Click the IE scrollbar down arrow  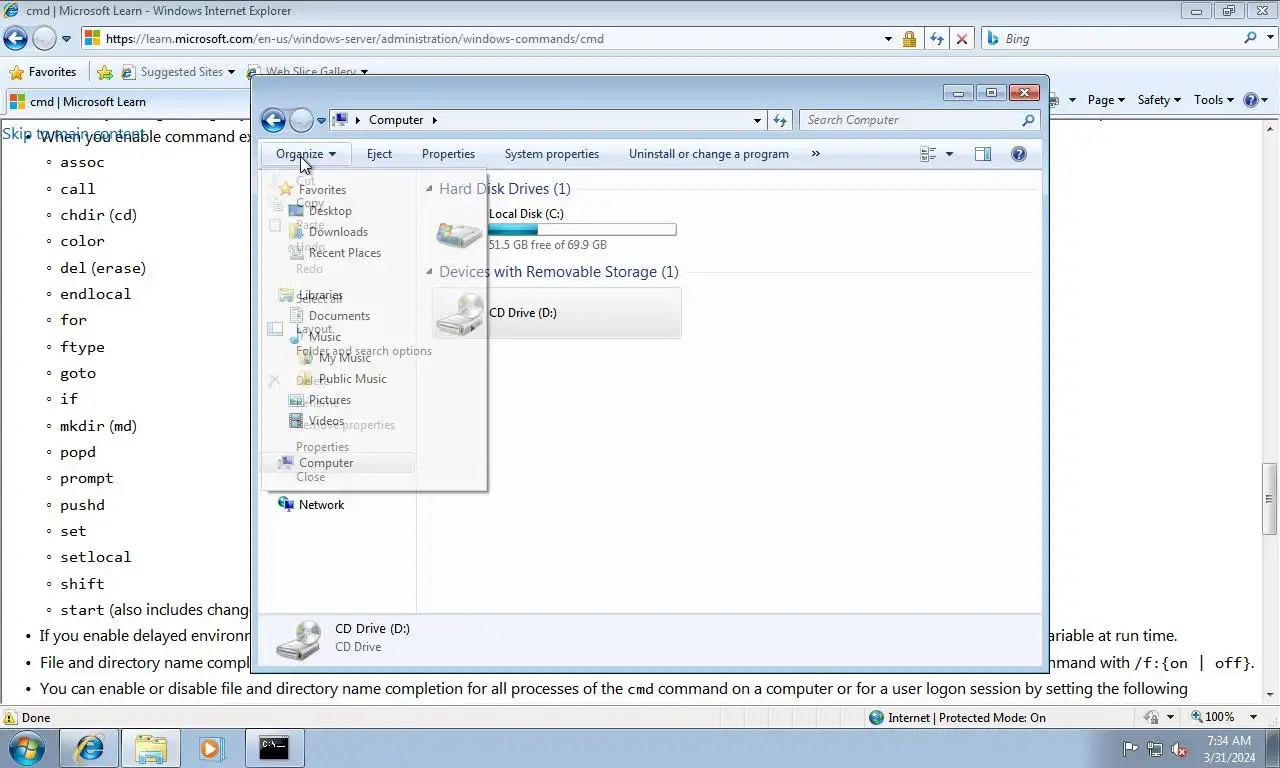1270,695
